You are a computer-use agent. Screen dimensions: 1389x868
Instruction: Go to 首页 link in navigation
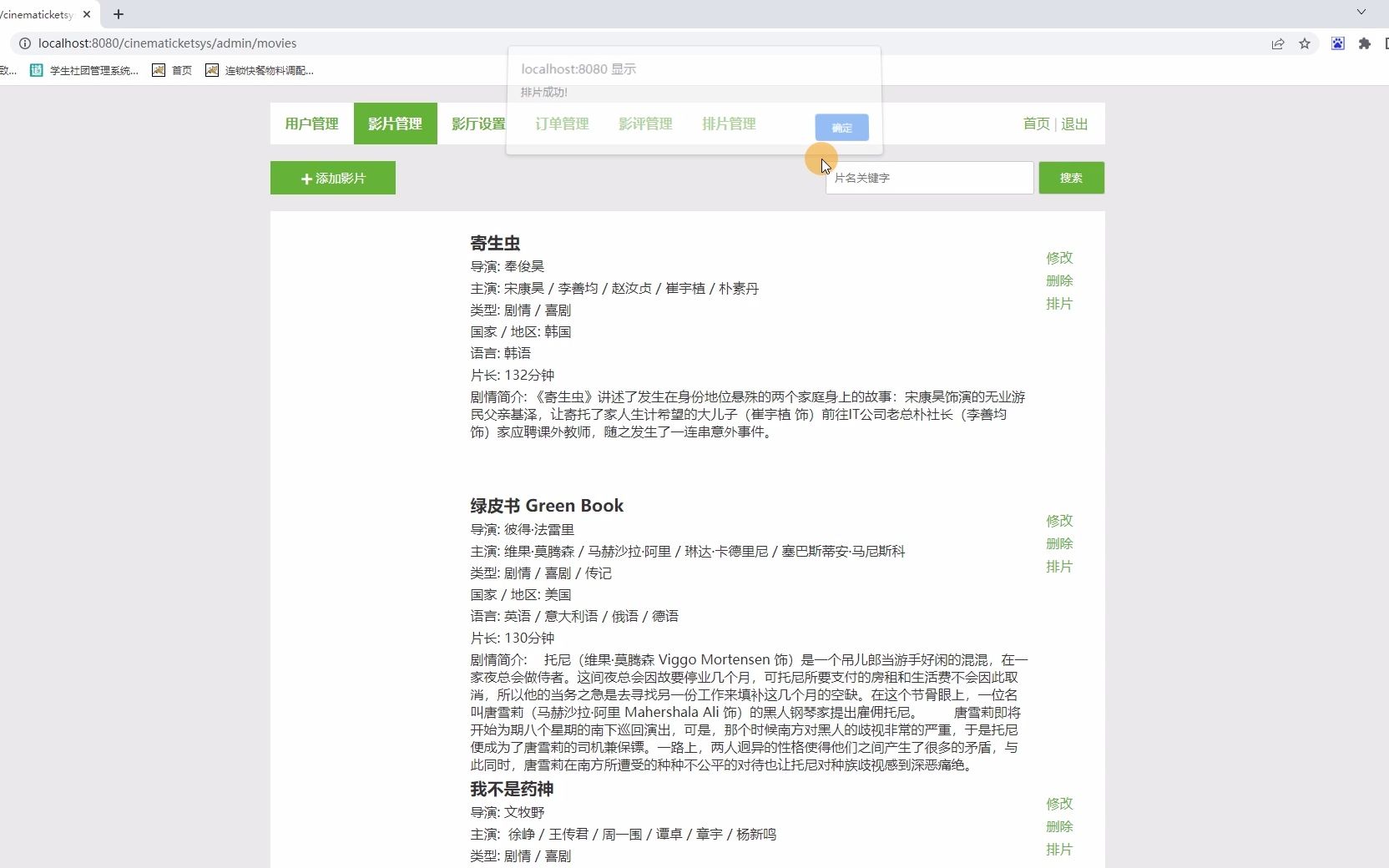tap(1036, 124)
